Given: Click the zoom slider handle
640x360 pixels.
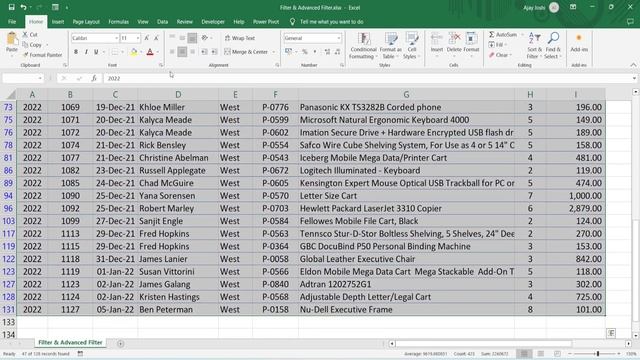Looking at the screenshot, I should (598, 353).
